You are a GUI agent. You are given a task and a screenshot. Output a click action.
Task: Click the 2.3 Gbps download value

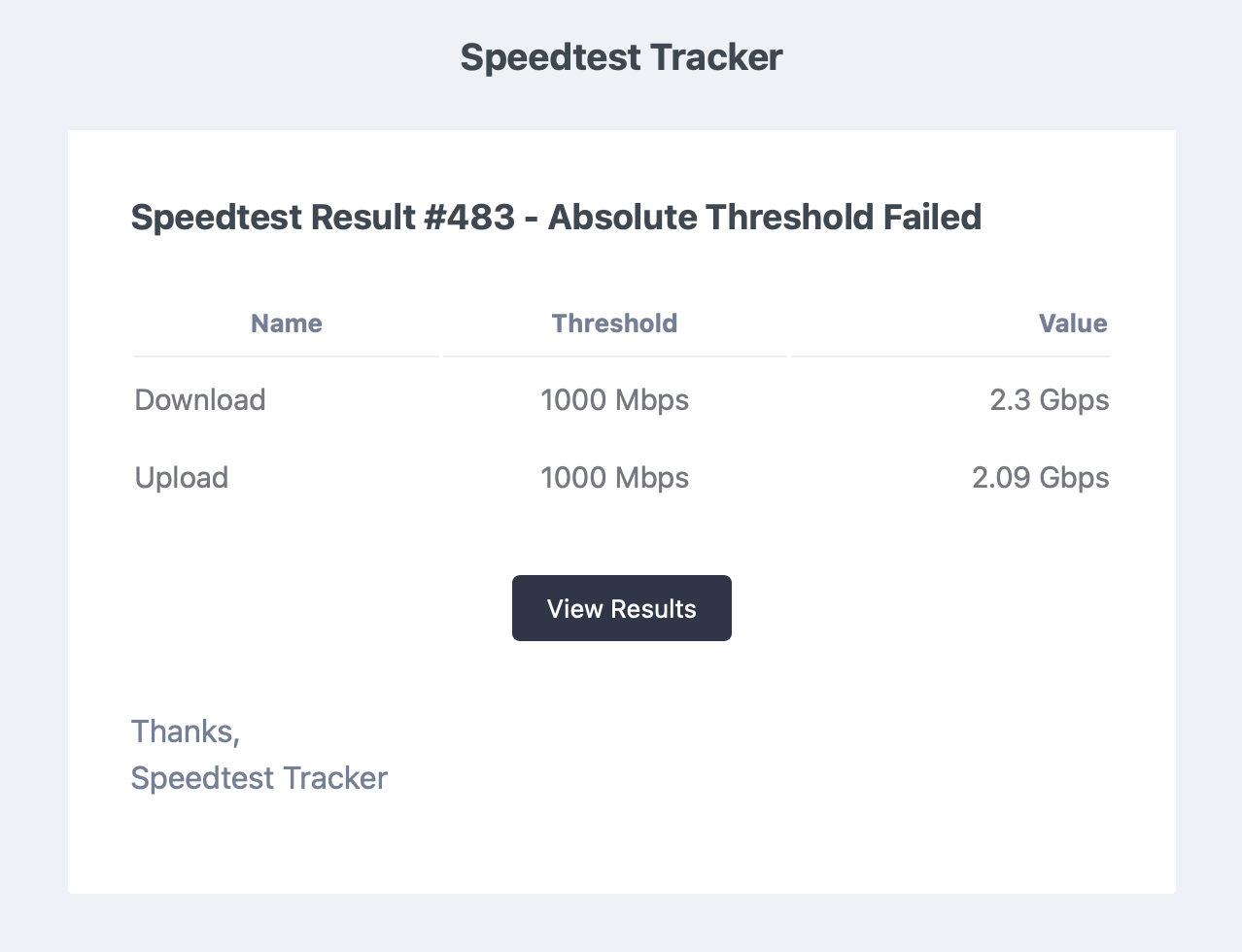tap(1050, 399)
